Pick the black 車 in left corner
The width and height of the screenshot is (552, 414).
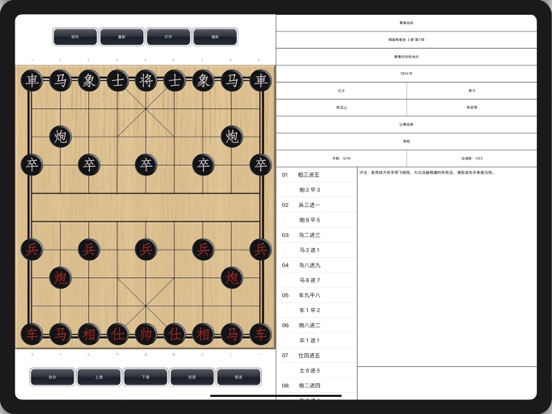[32, 80]
